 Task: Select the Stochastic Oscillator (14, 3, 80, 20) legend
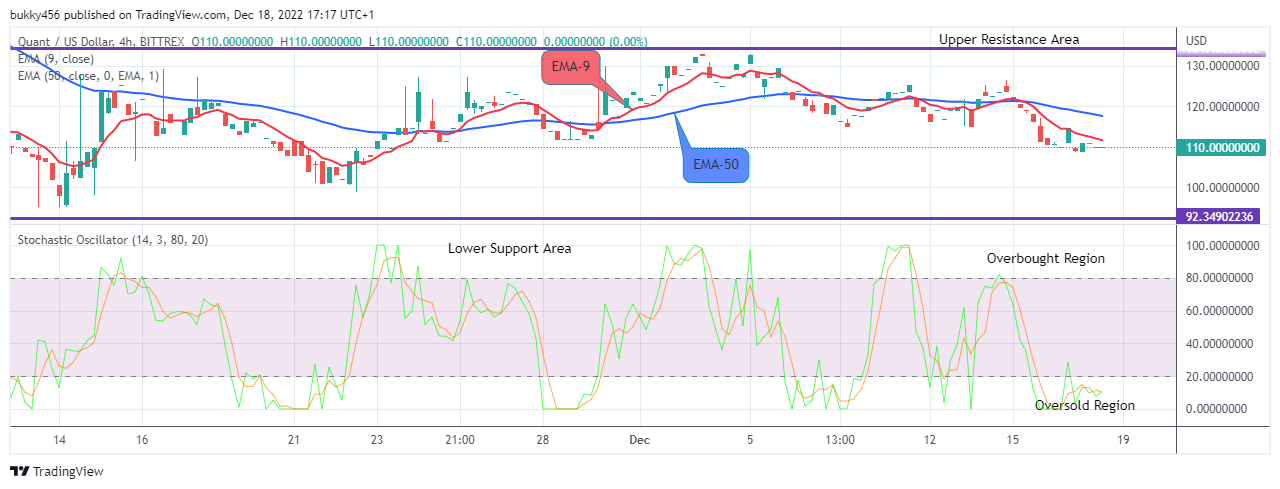pyautogui.click(x=113, y=240)
